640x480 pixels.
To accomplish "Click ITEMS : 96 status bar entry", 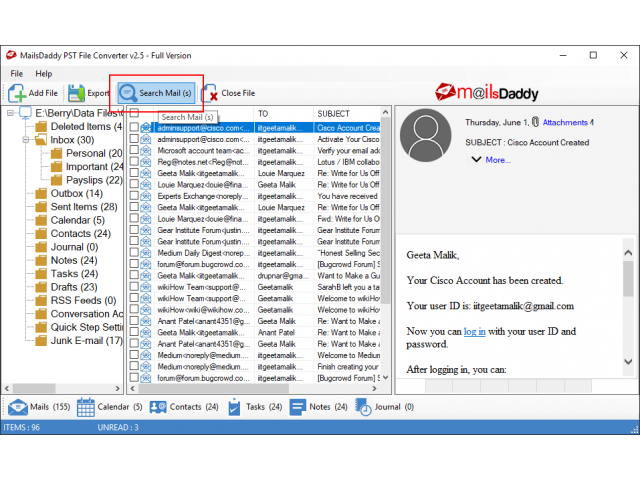I will tap(22, 427).
